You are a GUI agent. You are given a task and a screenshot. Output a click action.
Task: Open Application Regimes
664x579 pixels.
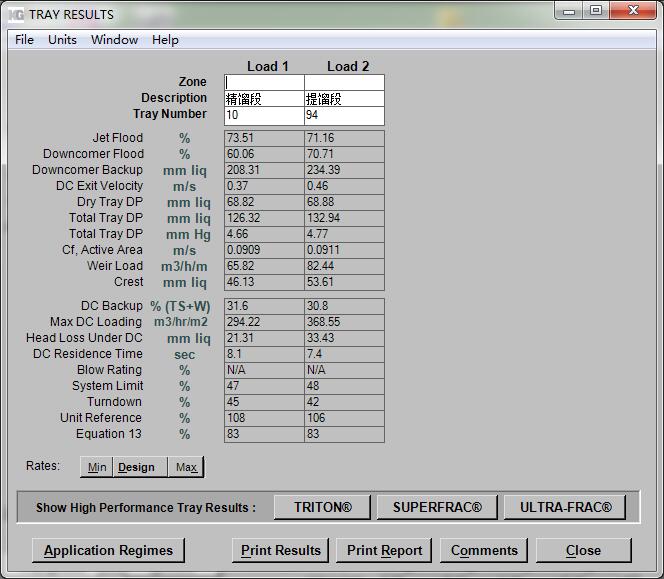click(108, 550)
